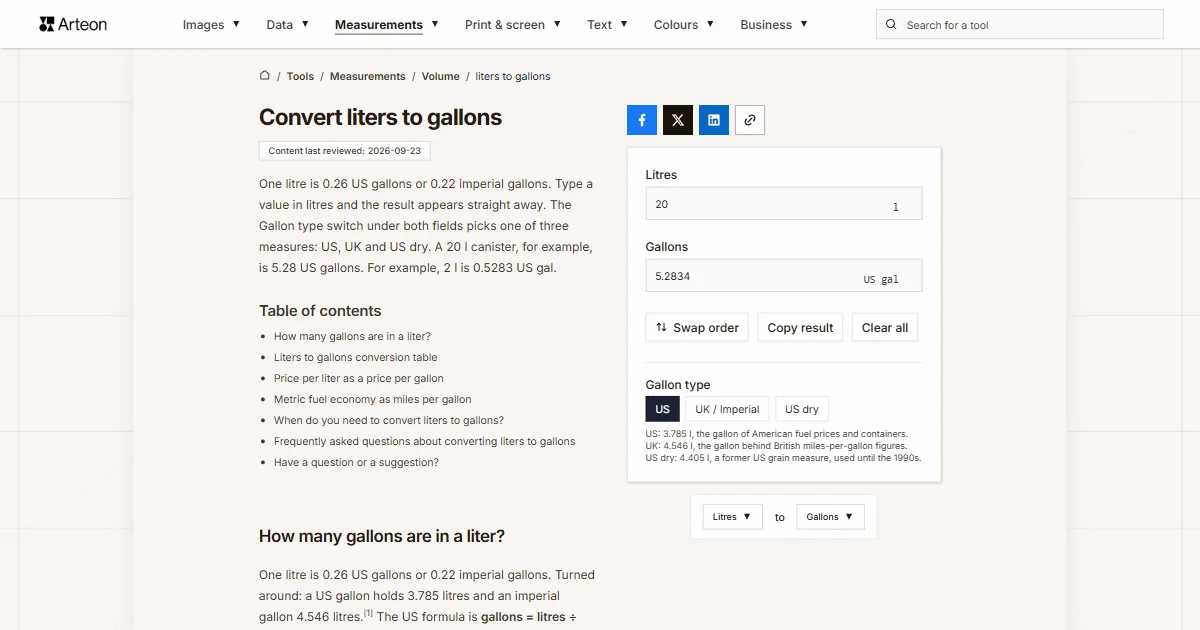Expand the Business menu

774,25
